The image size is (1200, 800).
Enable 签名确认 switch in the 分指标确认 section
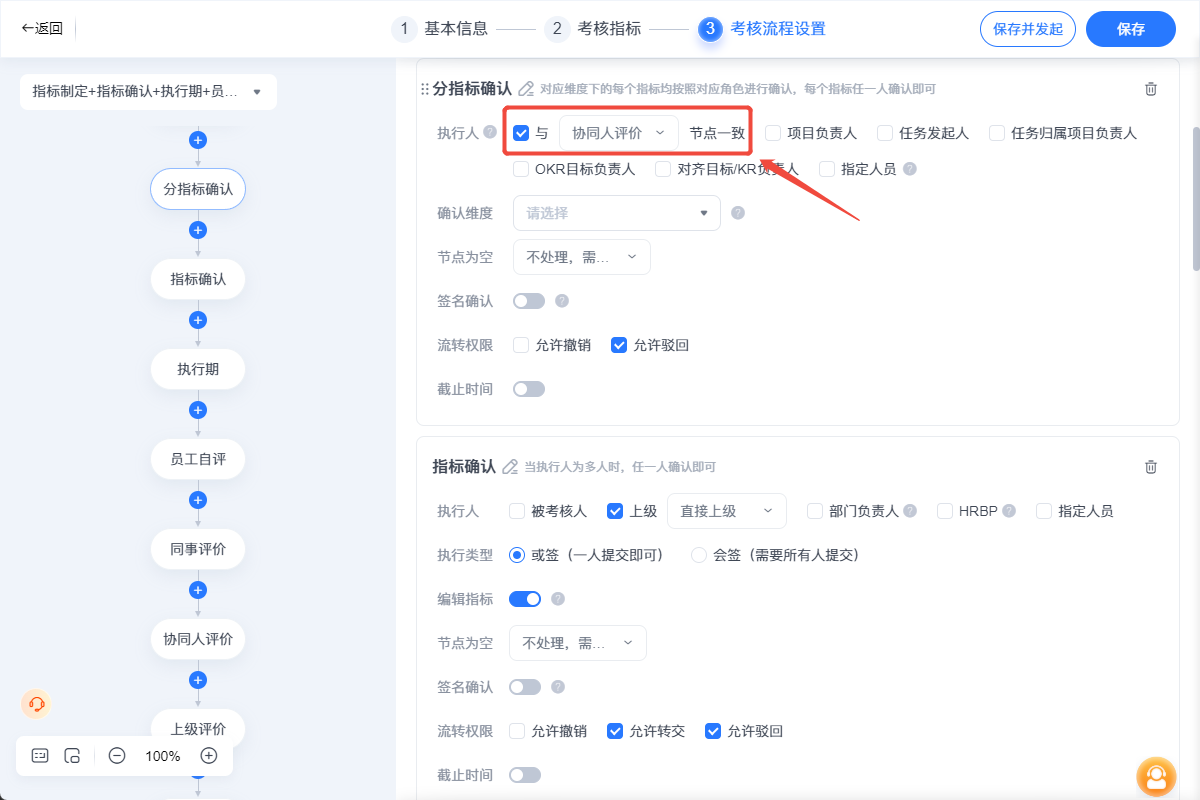coord(529,301)
